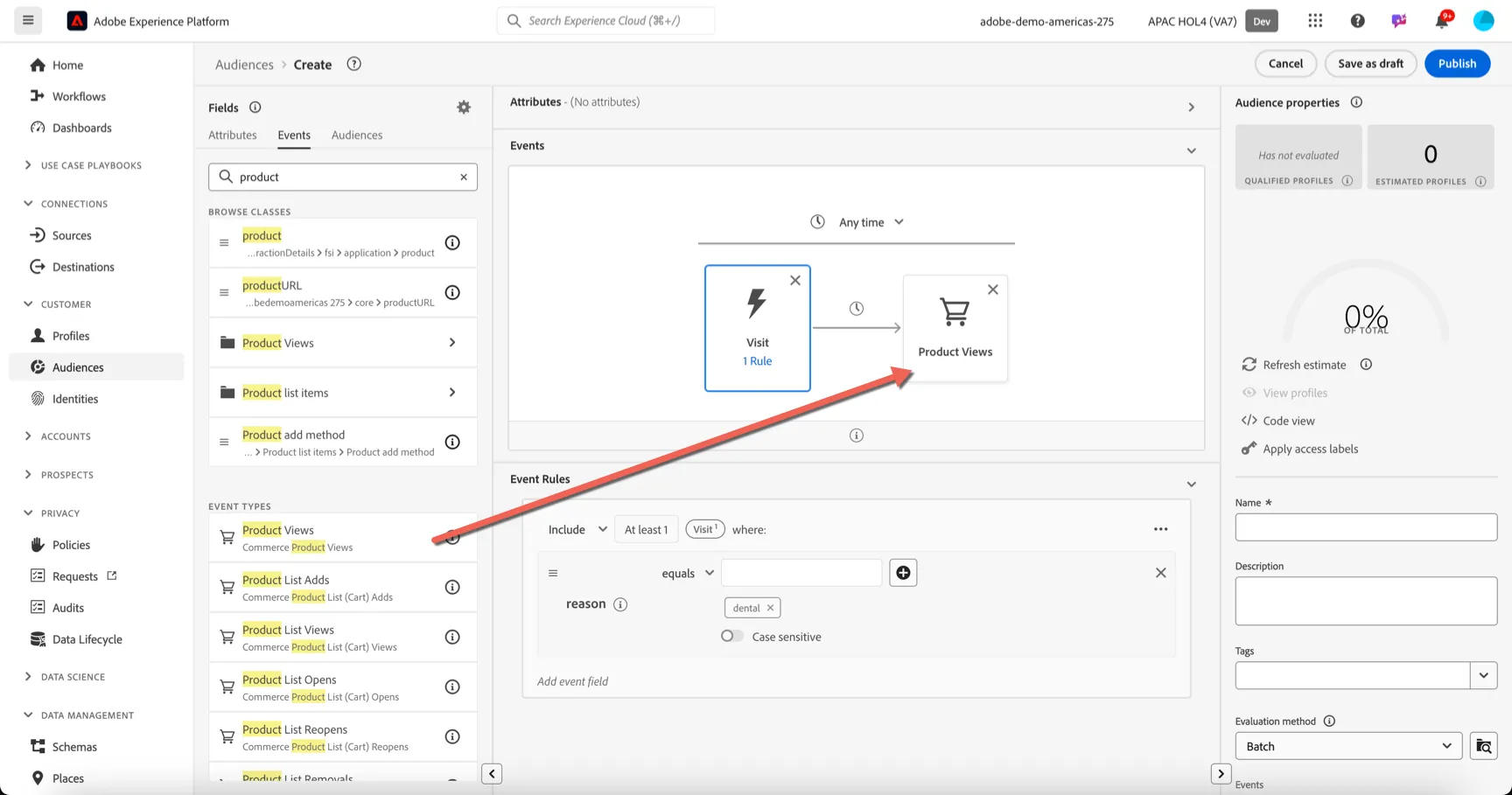
Task: Remove the Visit event card
Action: 795,281
